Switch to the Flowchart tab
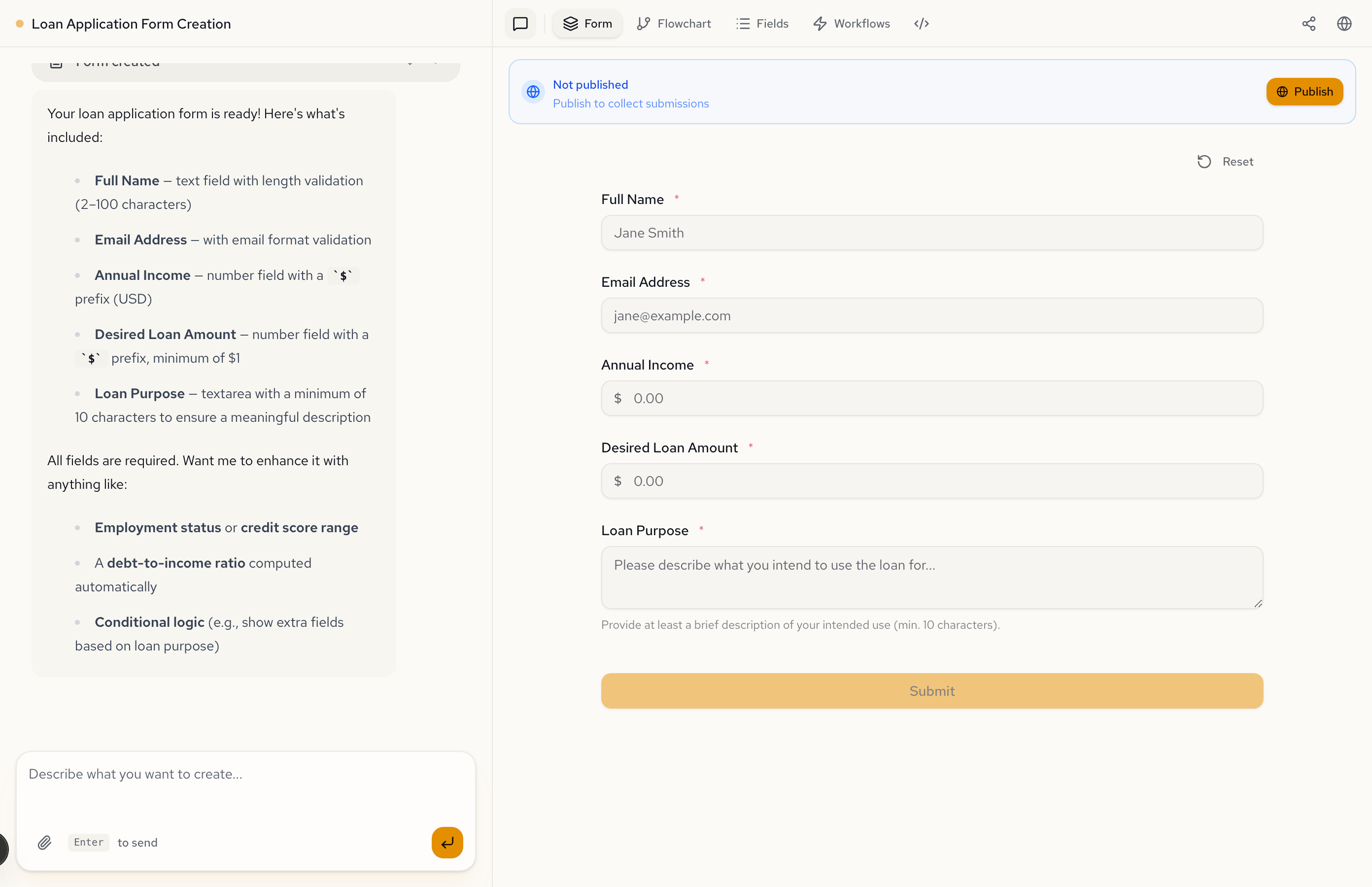 click(x=674, y=24)
